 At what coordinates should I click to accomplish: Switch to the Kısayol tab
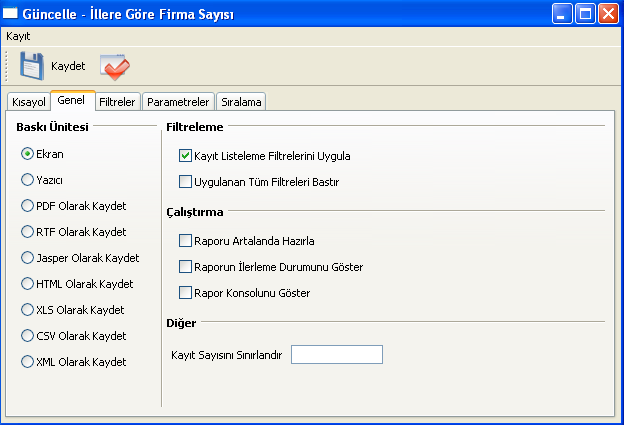(29, 102)
